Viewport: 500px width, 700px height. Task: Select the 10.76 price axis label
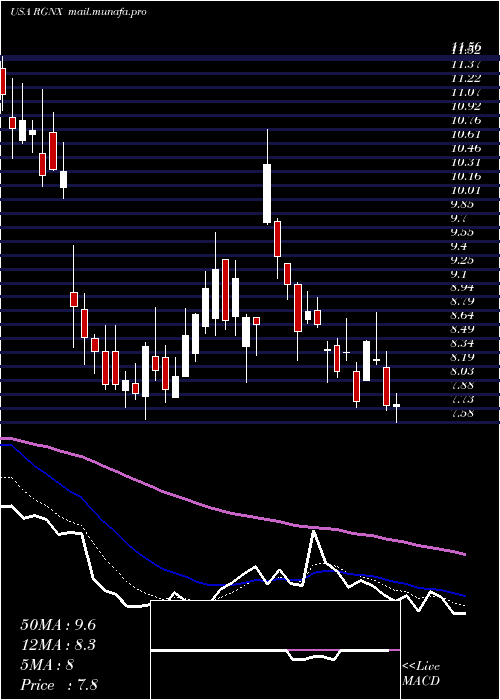[x=466, y=120]
